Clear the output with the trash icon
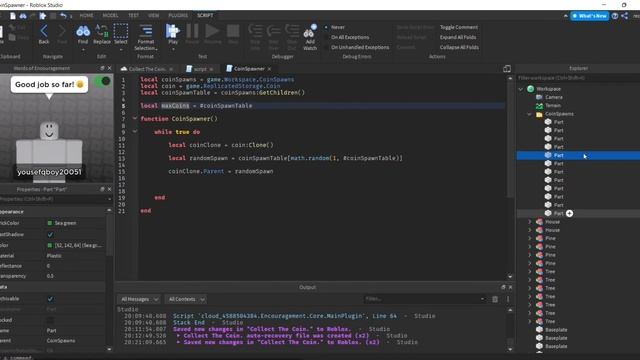 (x=495, y=299)
